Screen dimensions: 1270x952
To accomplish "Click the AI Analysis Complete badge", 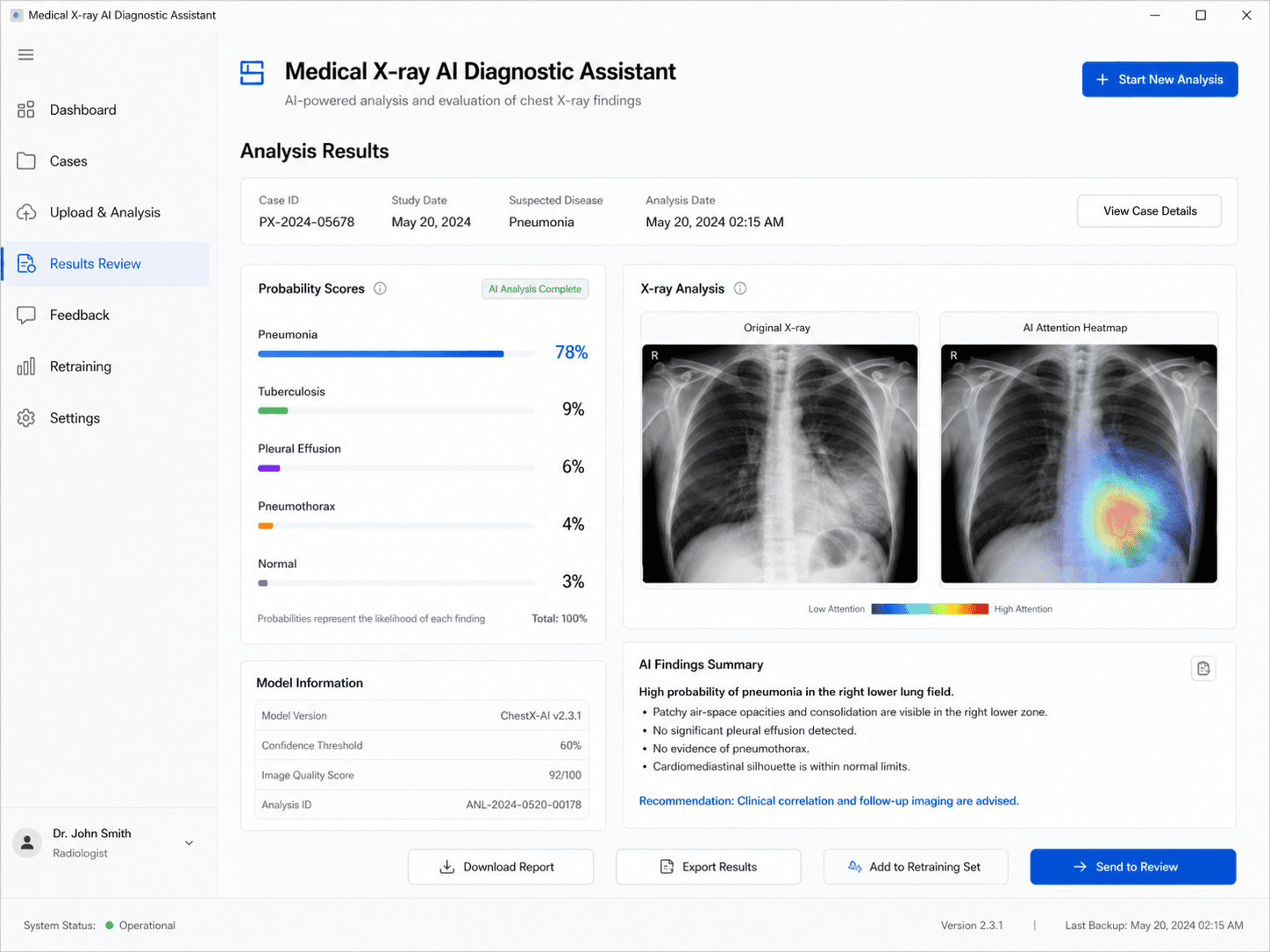I will [535, 289].
